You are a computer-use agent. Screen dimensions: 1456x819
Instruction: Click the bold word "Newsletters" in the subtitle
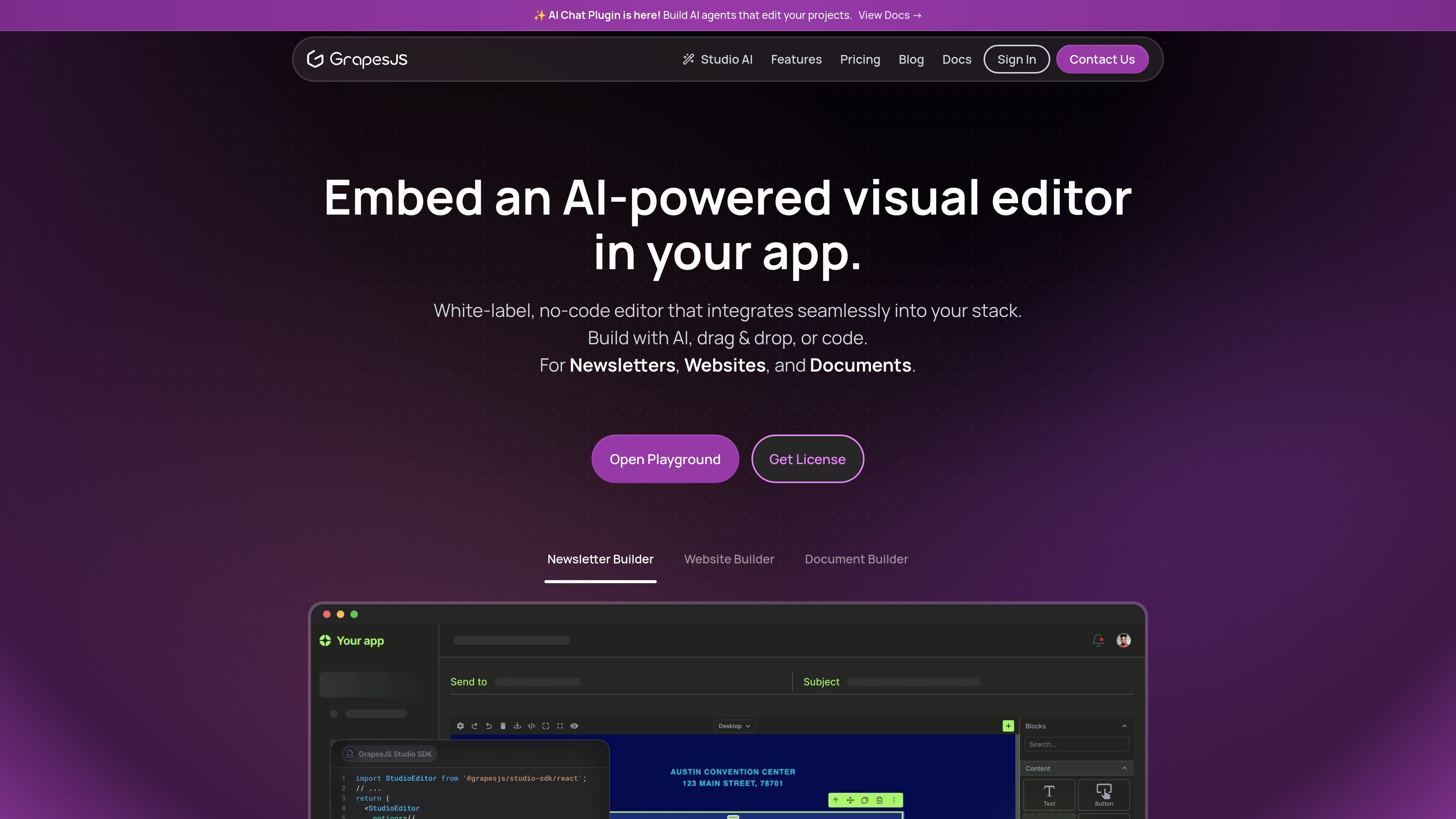(622, 365)
